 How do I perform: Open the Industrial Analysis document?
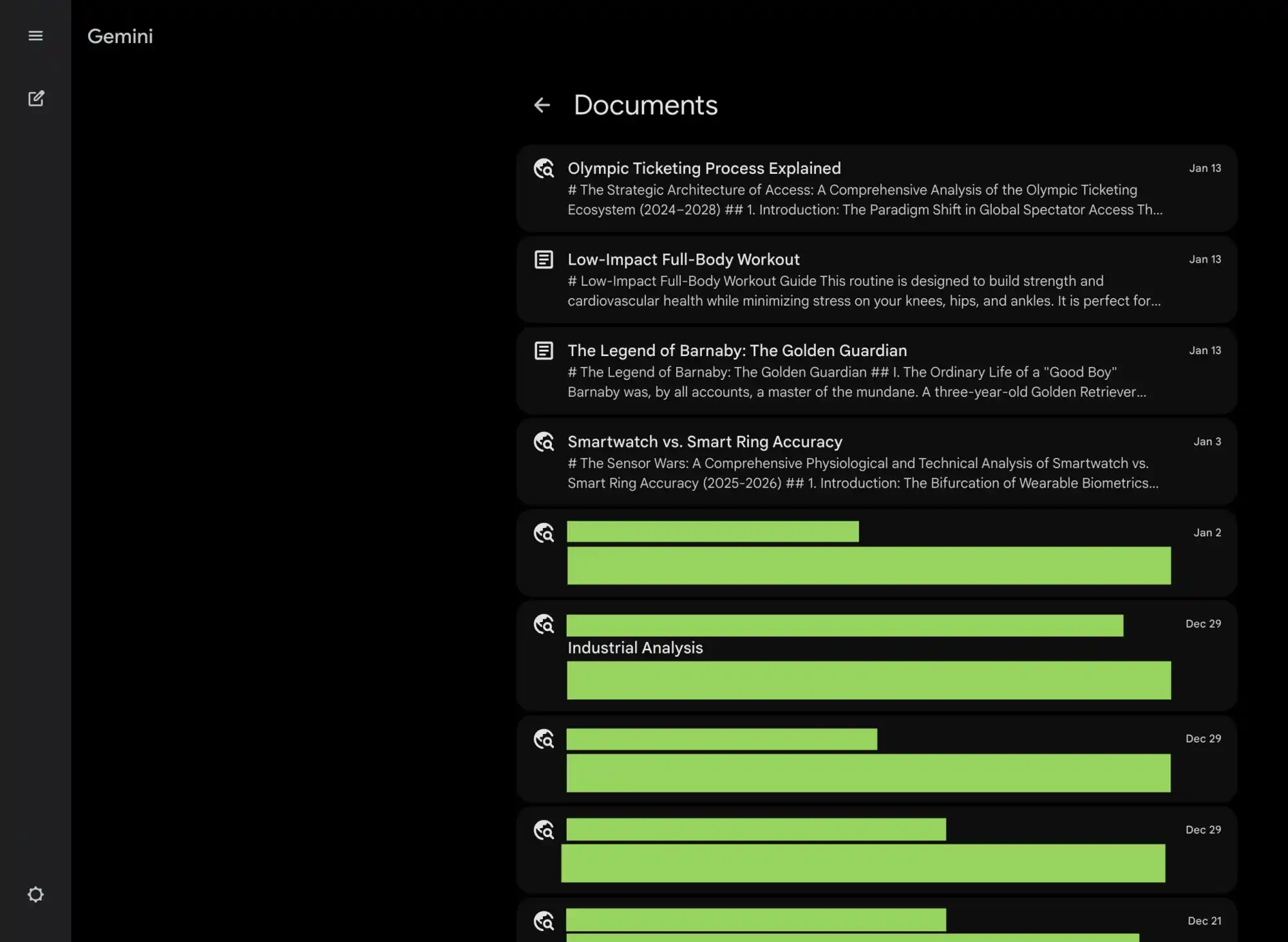point(635,648)
